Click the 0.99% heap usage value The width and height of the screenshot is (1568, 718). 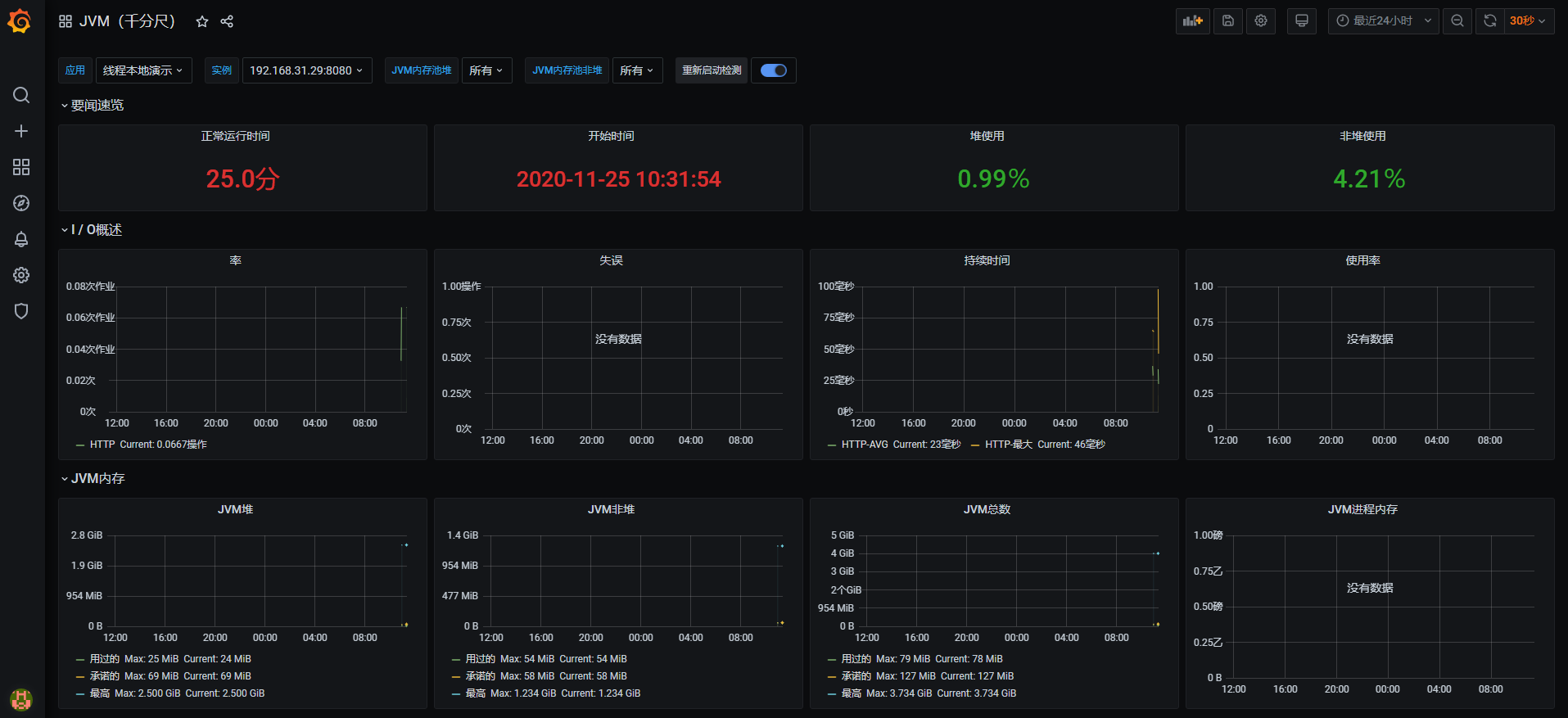coord(994,178)
